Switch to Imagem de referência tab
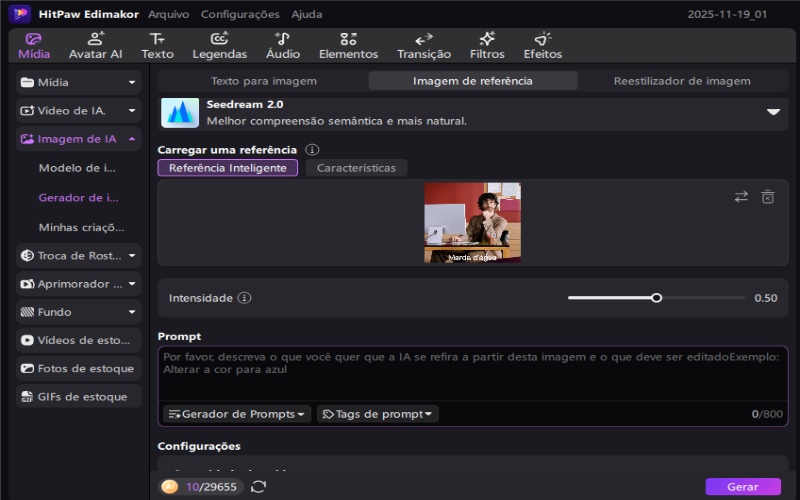 [x=472, y=81]
